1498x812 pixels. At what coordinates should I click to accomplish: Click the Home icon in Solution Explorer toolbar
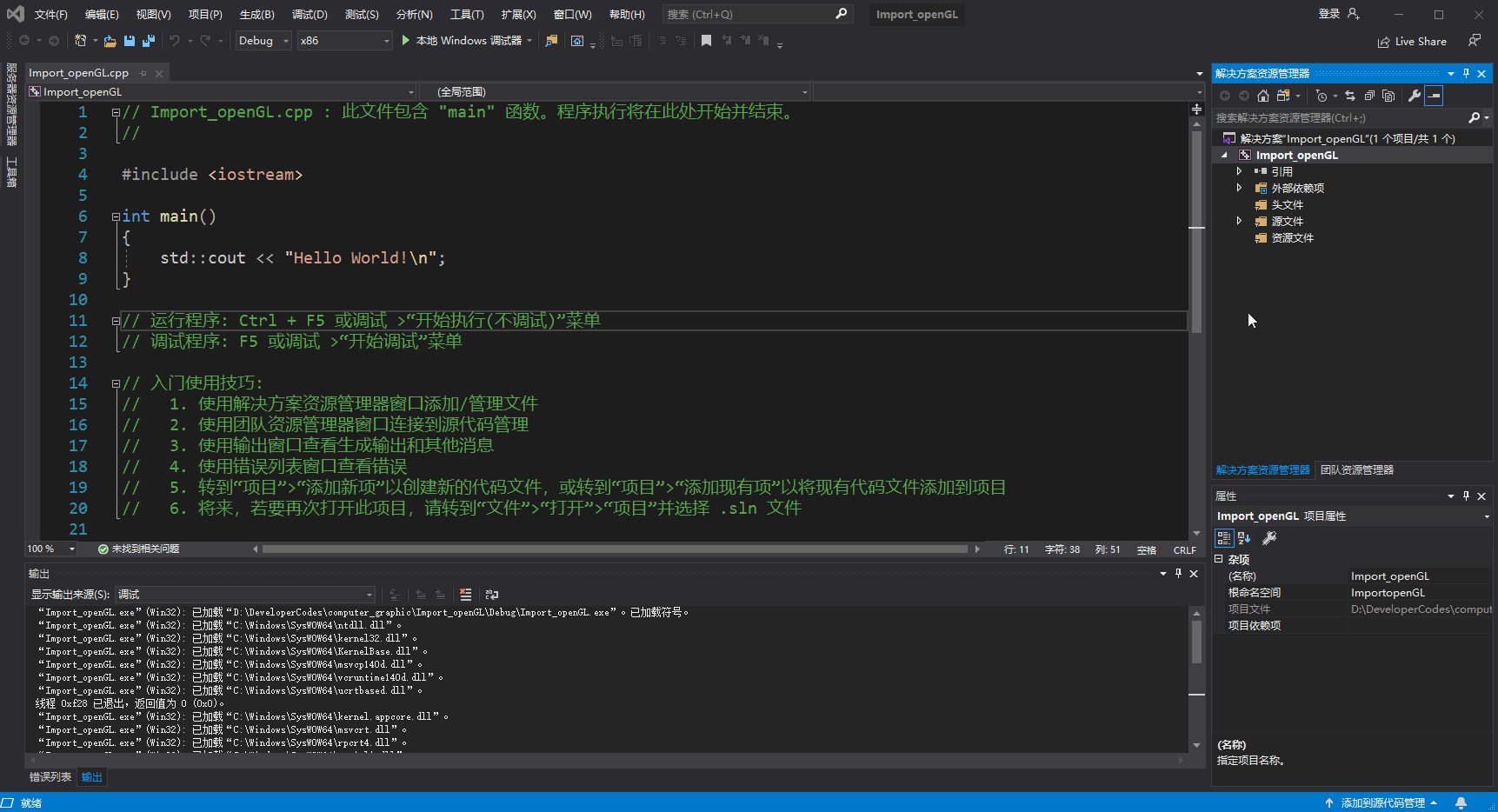pyautogui.click(x=1262, y=96)
